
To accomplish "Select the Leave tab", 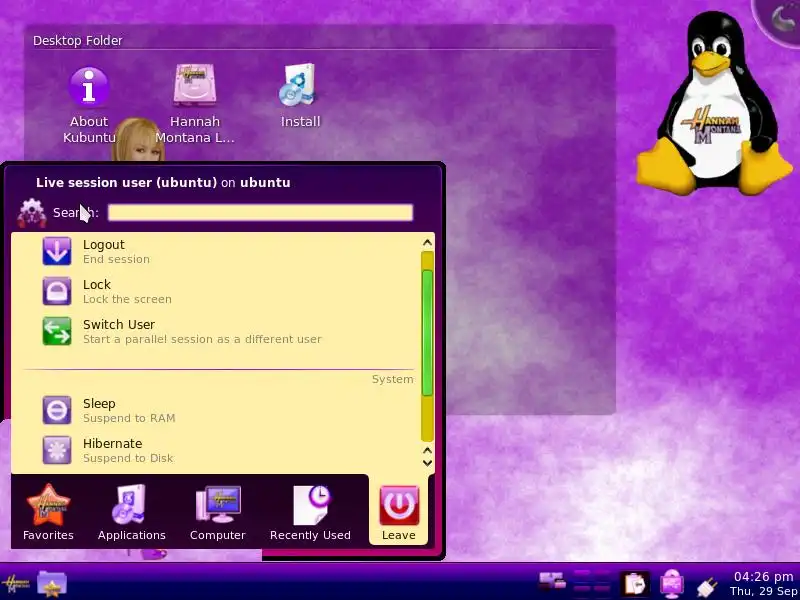I will (398, 512).
